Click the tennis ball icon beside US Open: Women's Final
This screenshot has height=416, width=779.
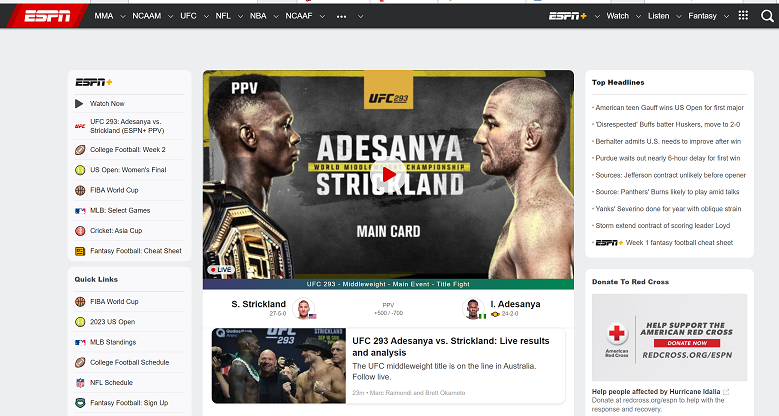coord(80,170)
